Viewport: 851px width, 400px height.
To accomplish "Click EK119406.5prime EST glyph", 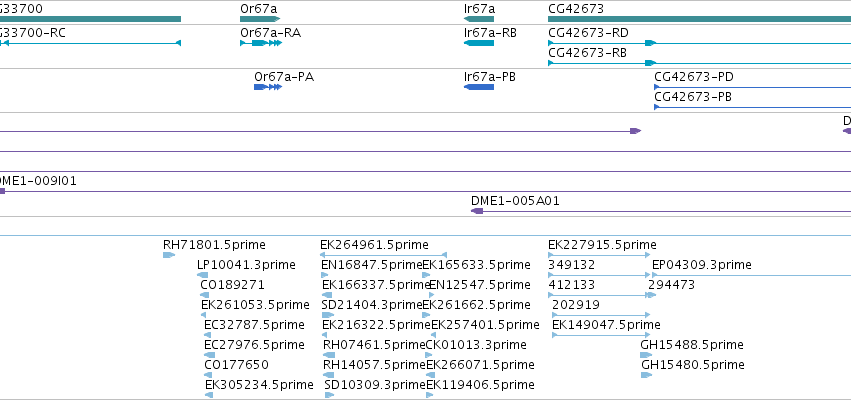I will point(430,396).
